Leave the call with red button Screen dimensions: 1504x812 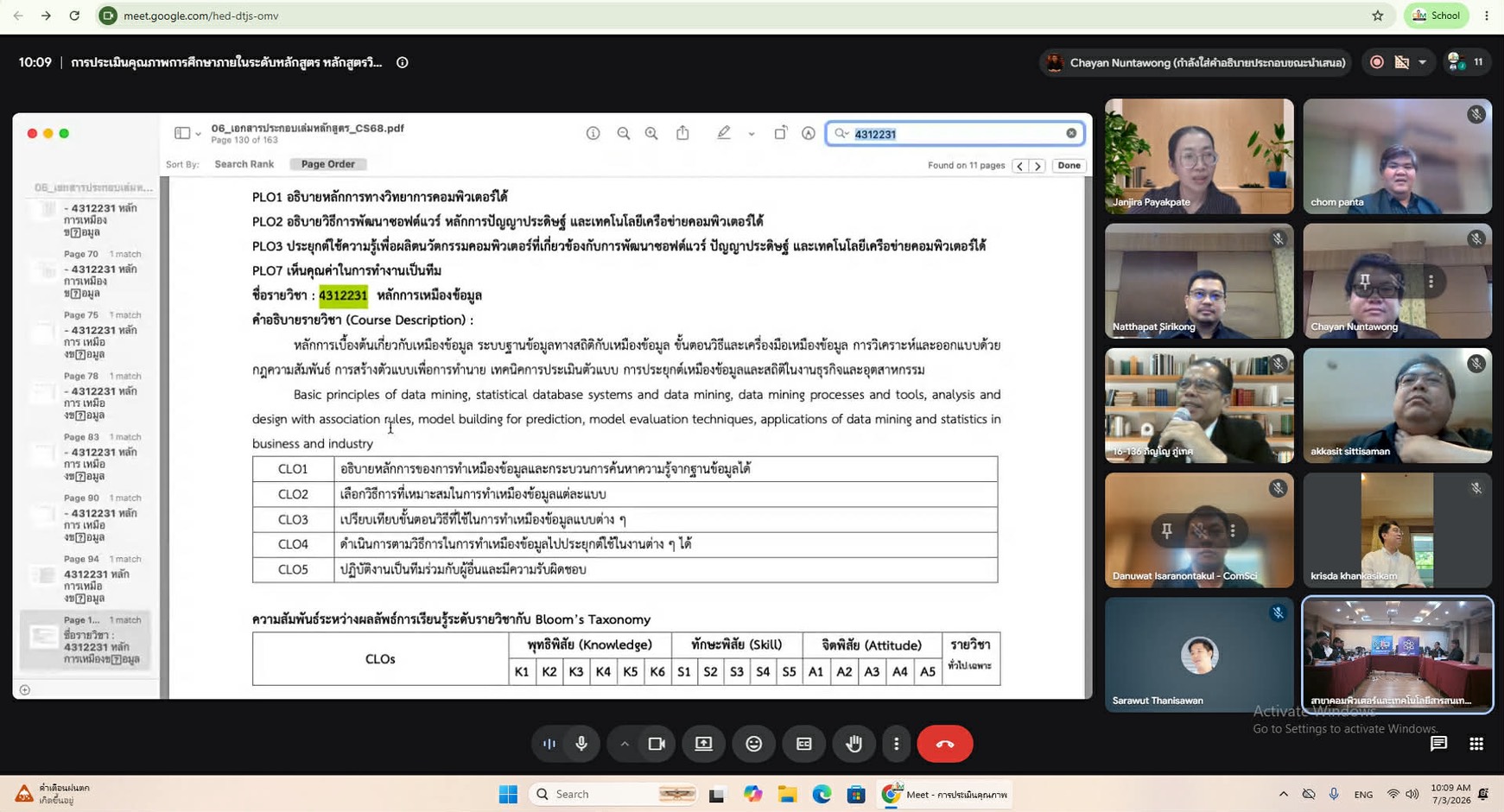tap(945, 744)
